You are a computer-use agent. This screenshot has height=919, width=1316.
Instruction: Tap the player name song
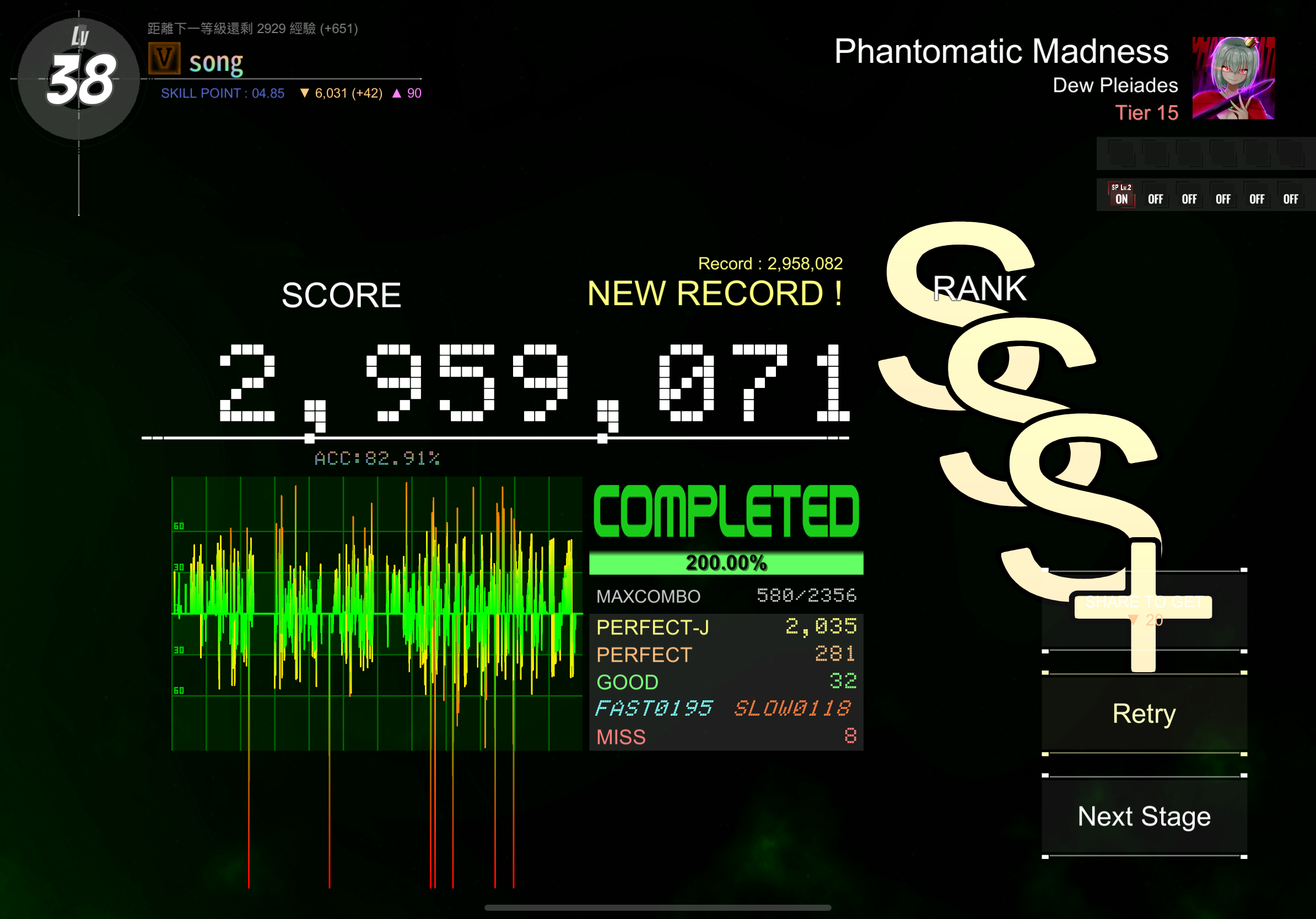click(x=216, y=62)
